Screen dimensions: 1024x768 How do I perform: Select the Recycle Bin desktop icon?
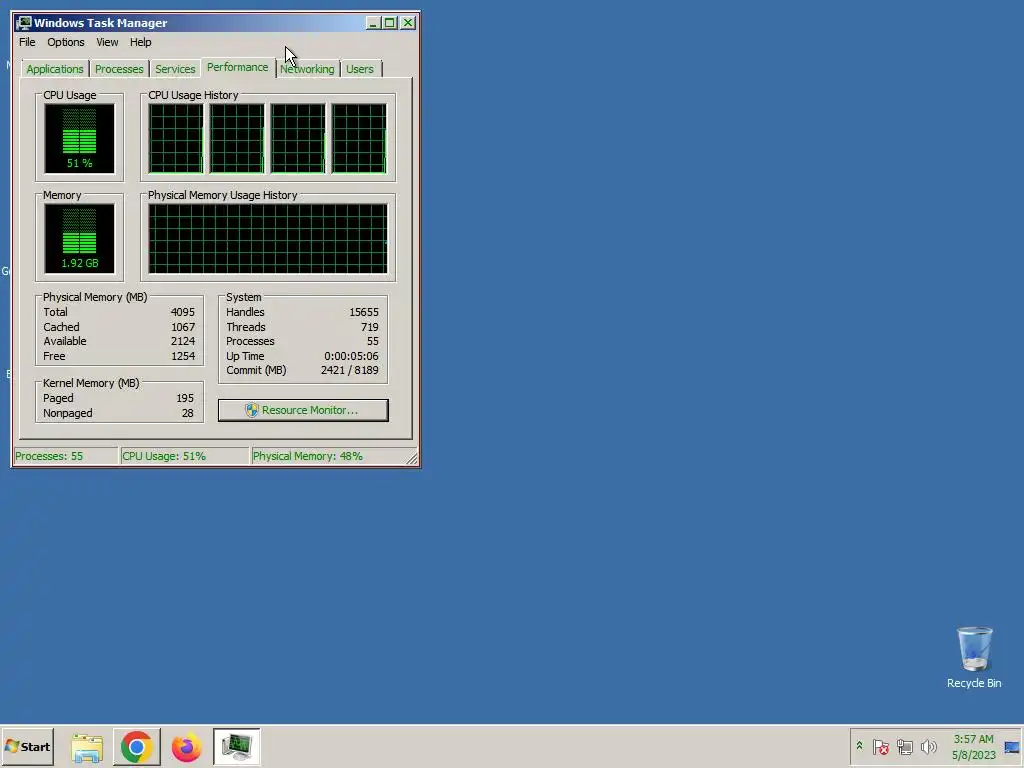click(974, 658)
